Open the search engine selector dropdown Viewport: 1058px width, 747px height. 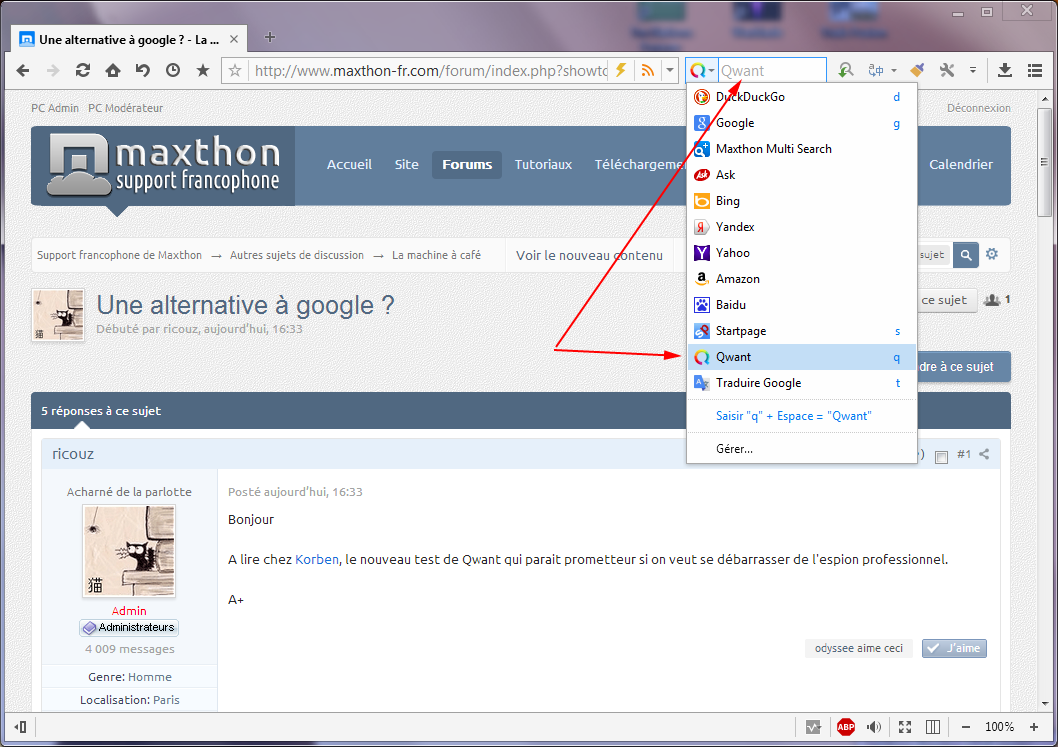tap(702, 70)
